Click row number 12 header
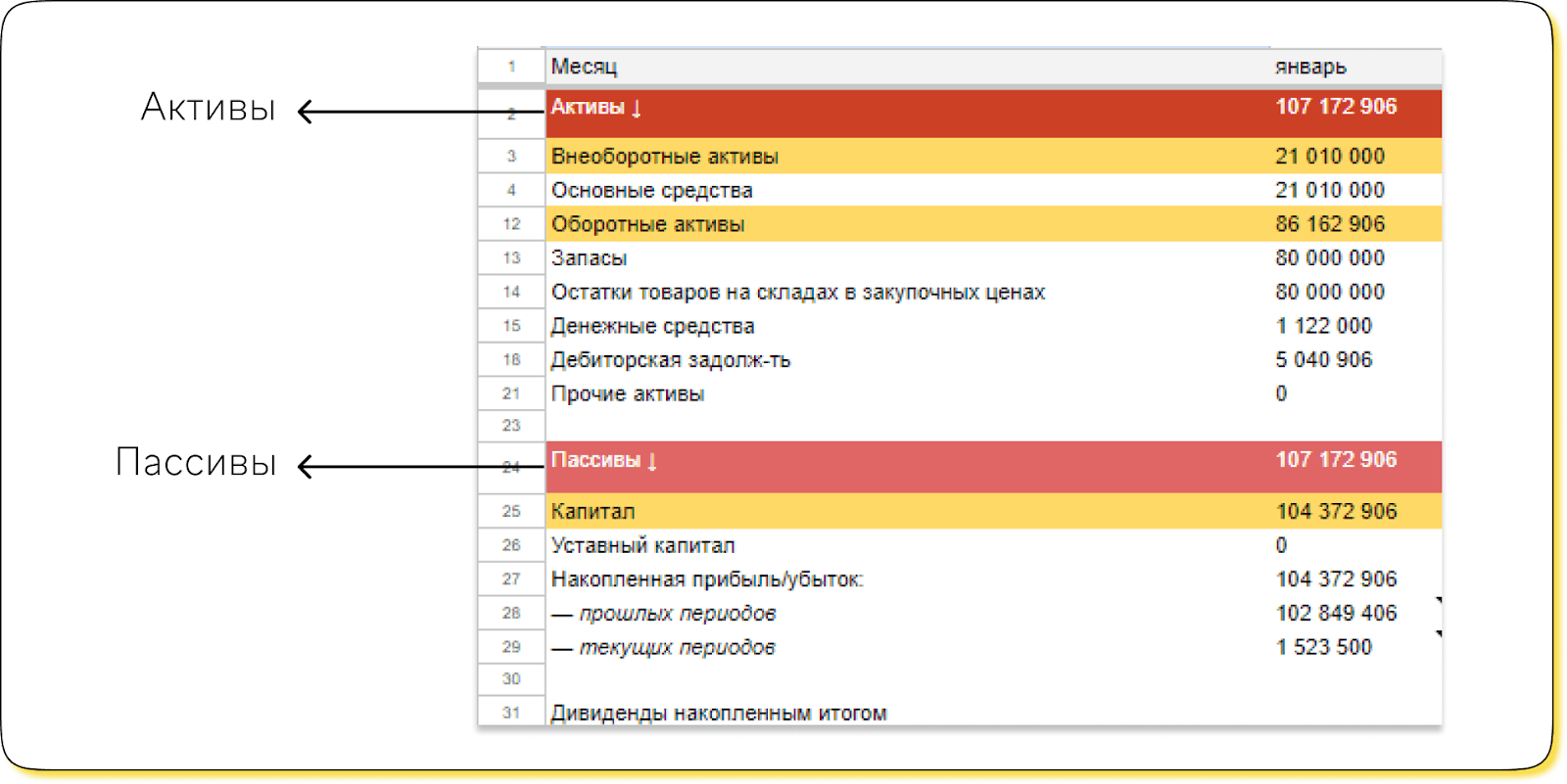 [511, 224]
